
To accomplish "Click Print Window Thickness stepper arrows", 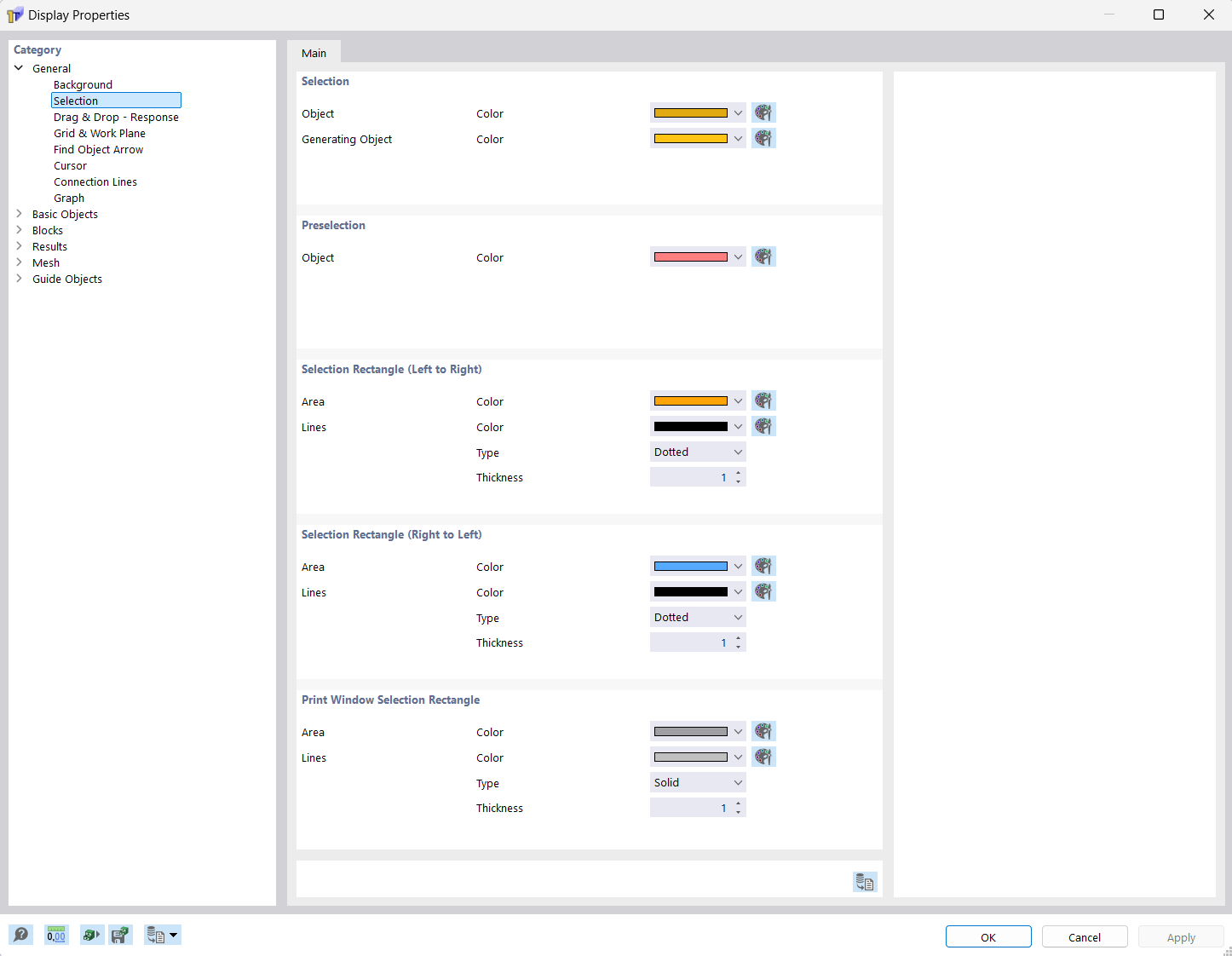I will click(x=738, y=808).
